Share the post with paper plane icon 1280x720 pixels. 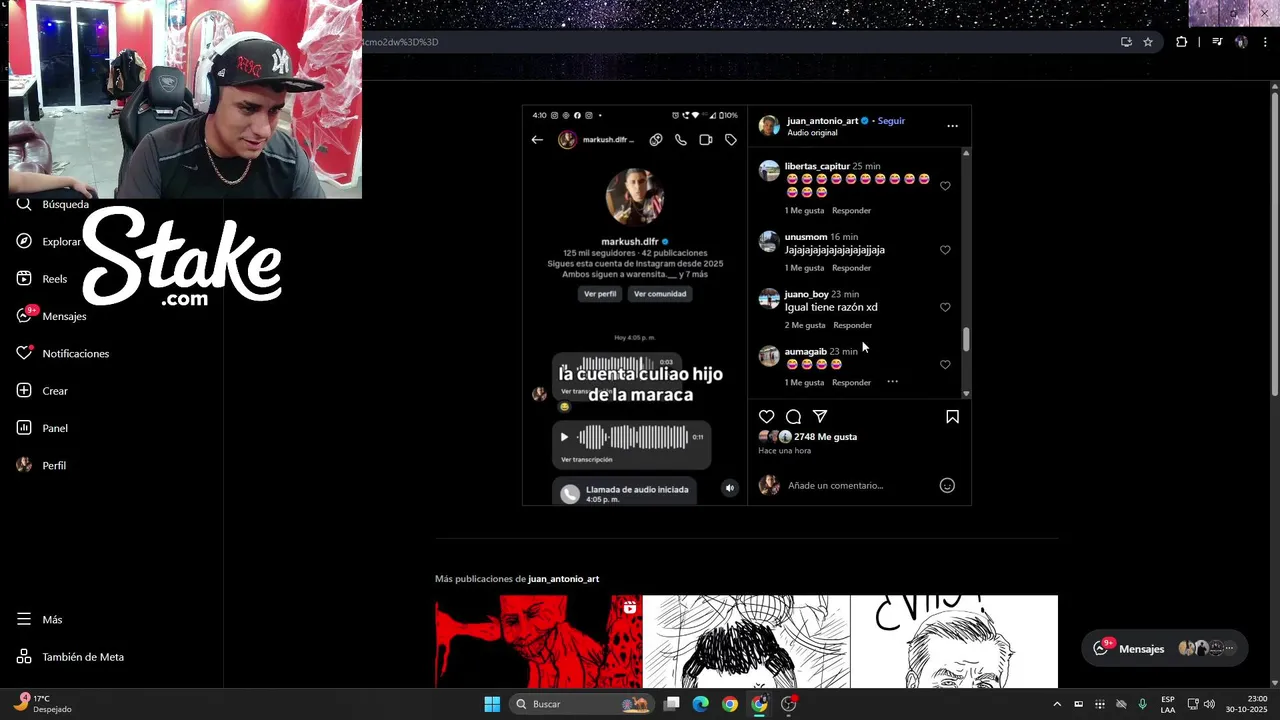click(x=820, y=416)
